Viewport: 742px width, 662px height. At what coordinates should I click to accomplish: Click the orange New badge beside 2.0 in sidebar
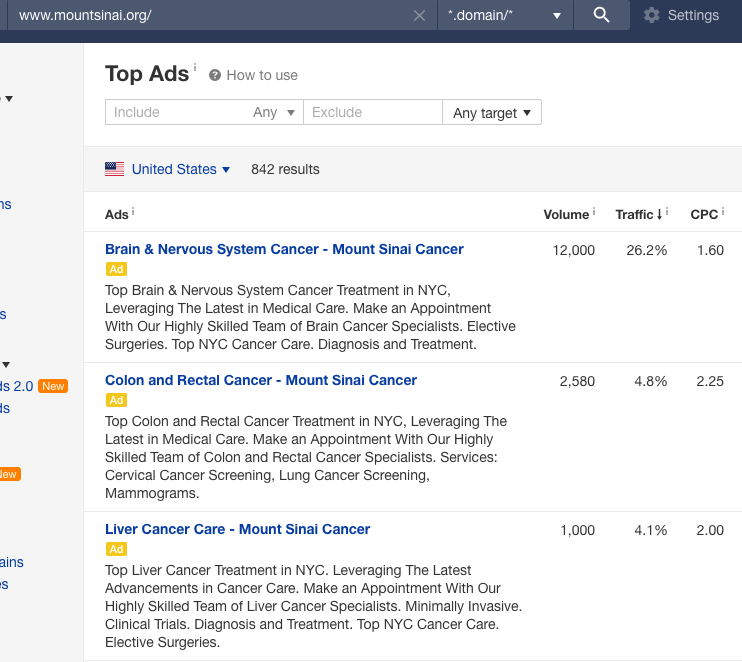point(53,386)
